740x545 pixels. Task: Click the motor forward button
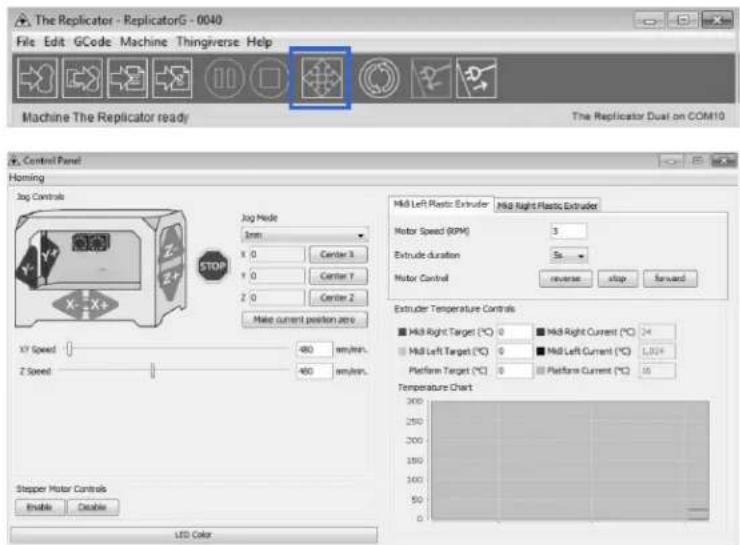[x=670, y=278]
